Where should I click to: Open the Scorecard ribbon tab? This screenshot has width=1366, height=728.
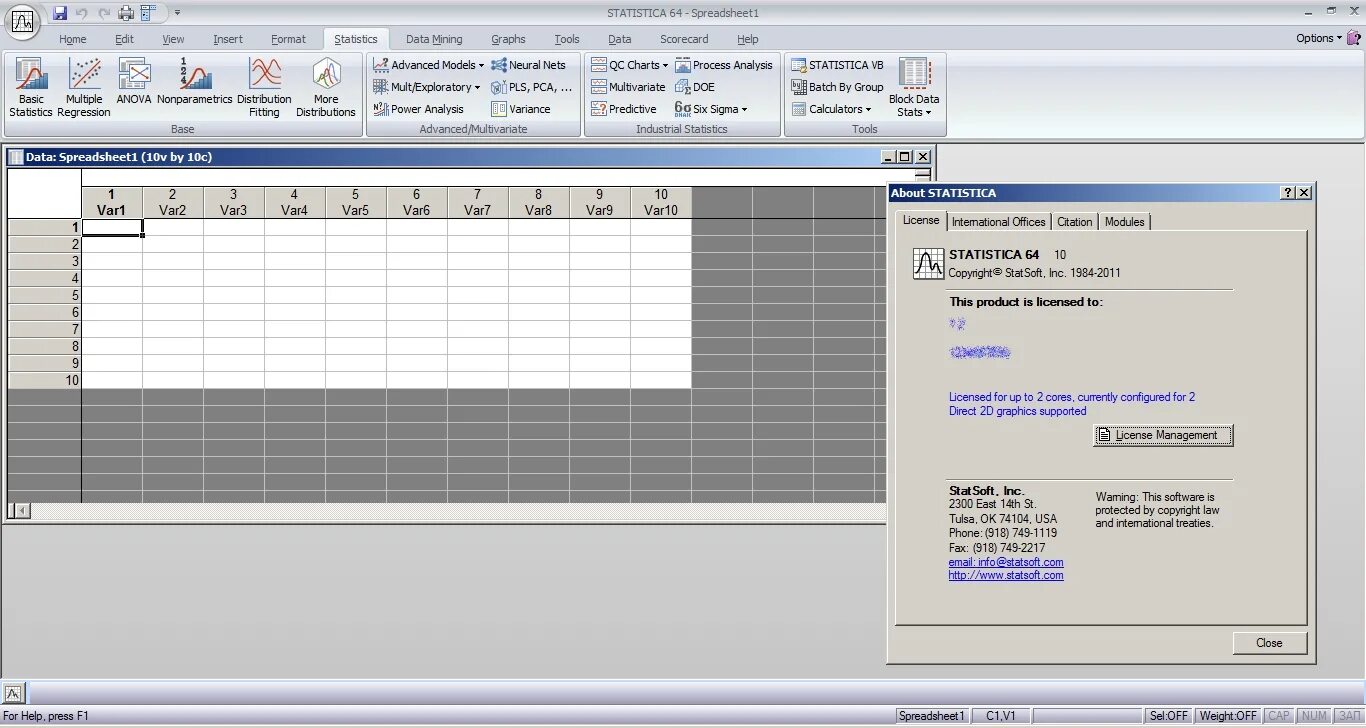point(684,39)
